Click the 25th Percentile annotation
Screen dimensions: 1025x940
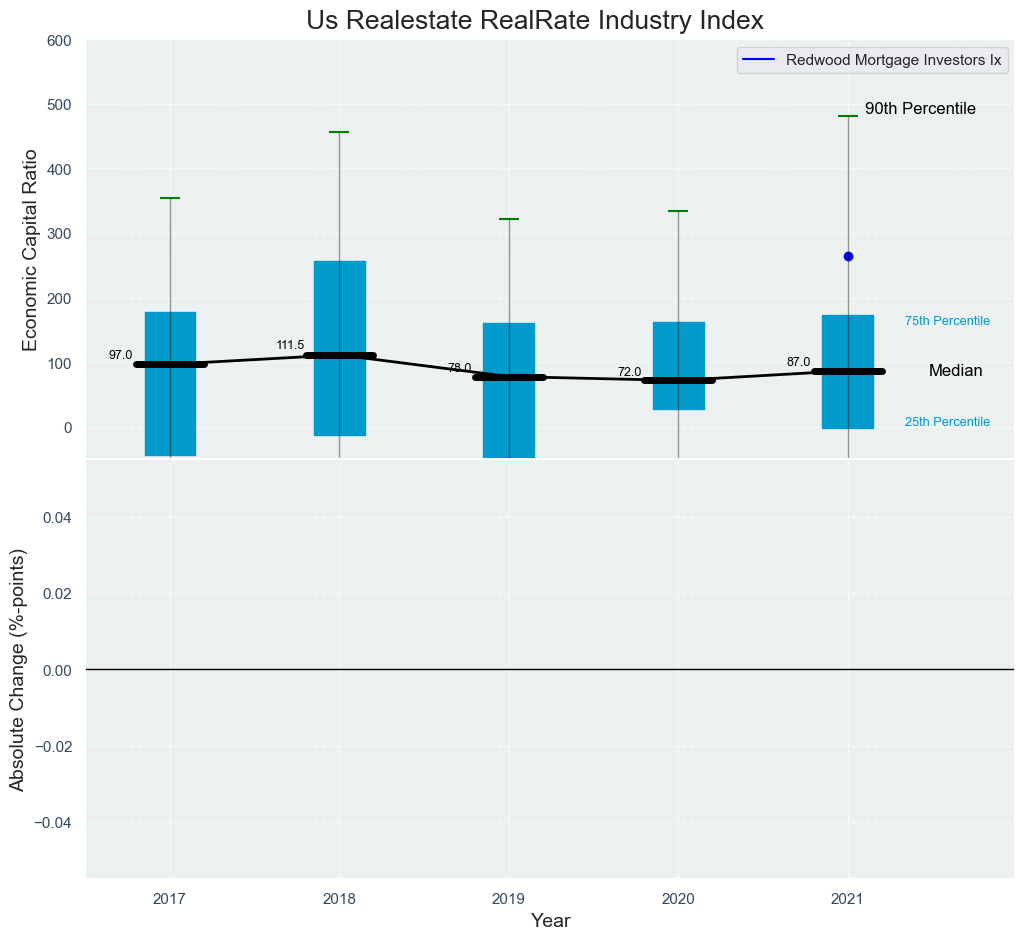click(x=946, y=422)
